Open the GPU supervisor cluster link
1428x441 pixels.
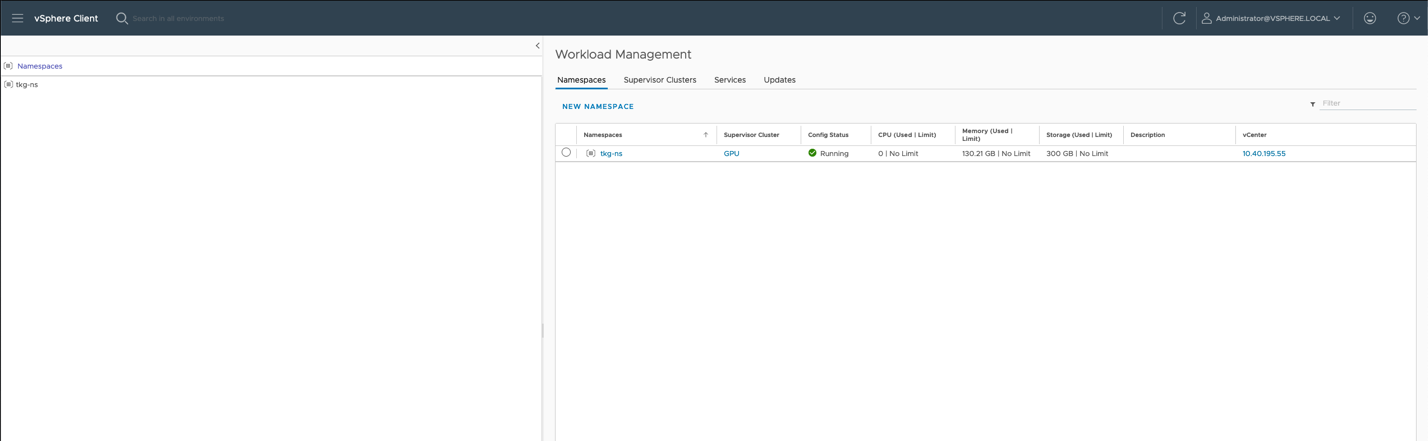pos(731,154)
